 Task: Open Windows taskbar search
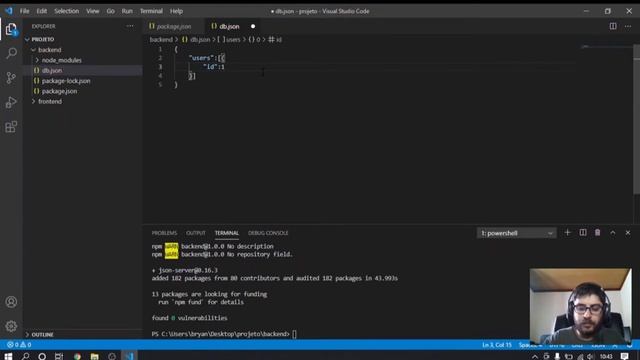25,356
